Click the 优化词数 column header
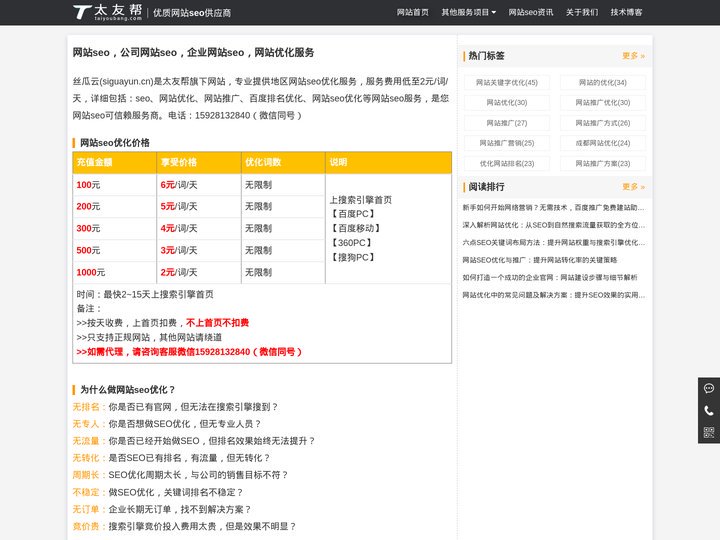The image size is (720, 540). tap(283, 163)
